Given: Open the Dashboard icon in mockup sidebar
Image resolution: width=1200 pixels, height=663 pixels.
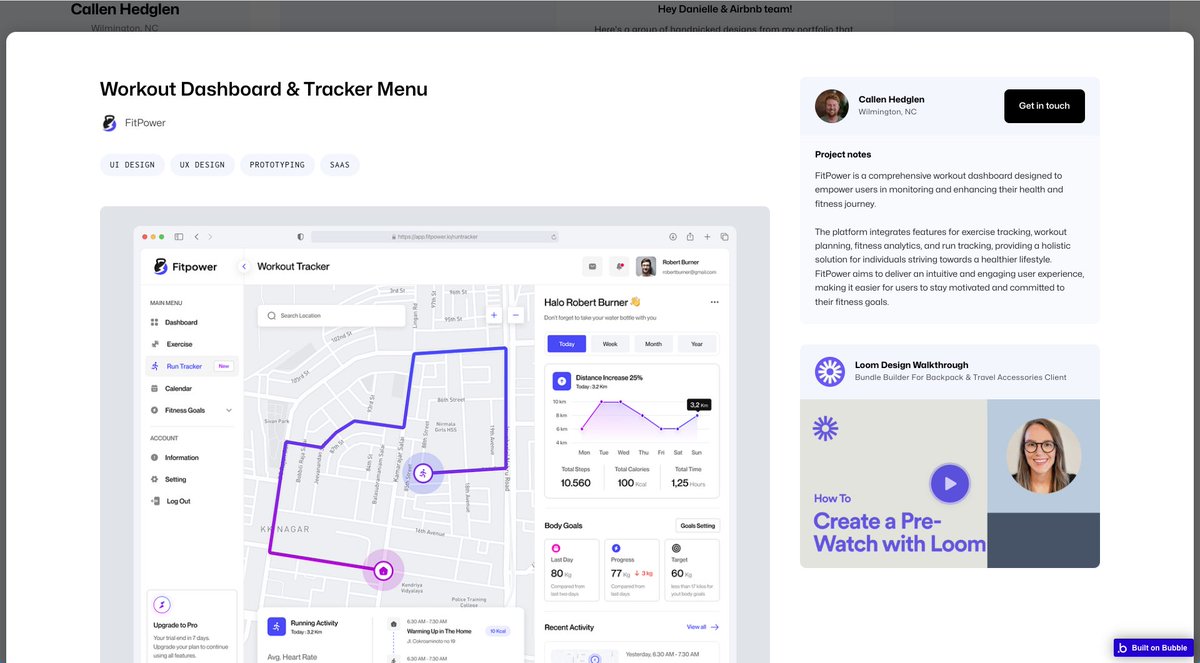Looking at the screenshot, I should [154, 323].
